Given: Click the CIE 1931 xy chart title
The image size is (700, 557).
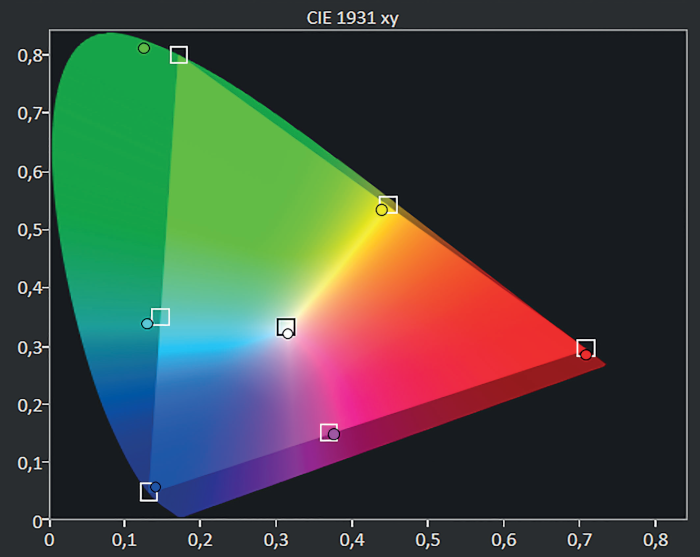Looking at the screenshot, I should (350, 18).
